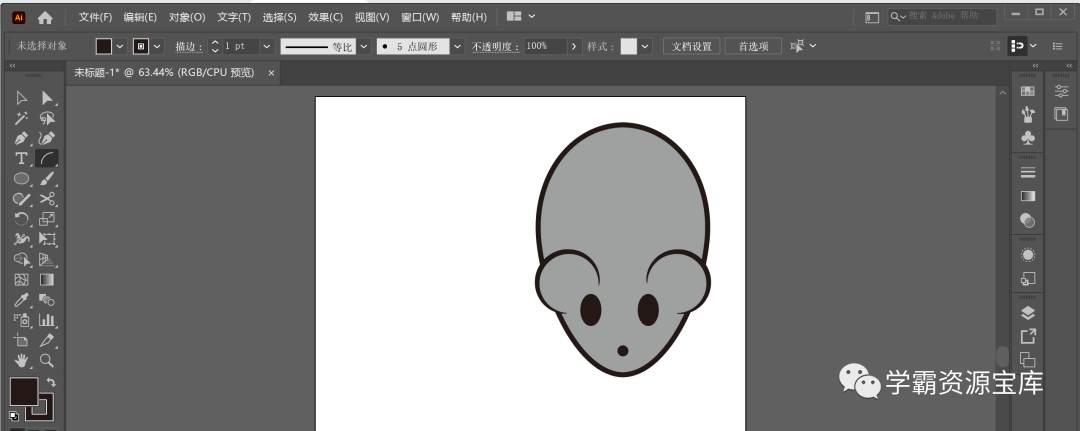Select the Zoom magnifier tool
The height and width of the screenshot is (431, 1080).
point(47,360)
